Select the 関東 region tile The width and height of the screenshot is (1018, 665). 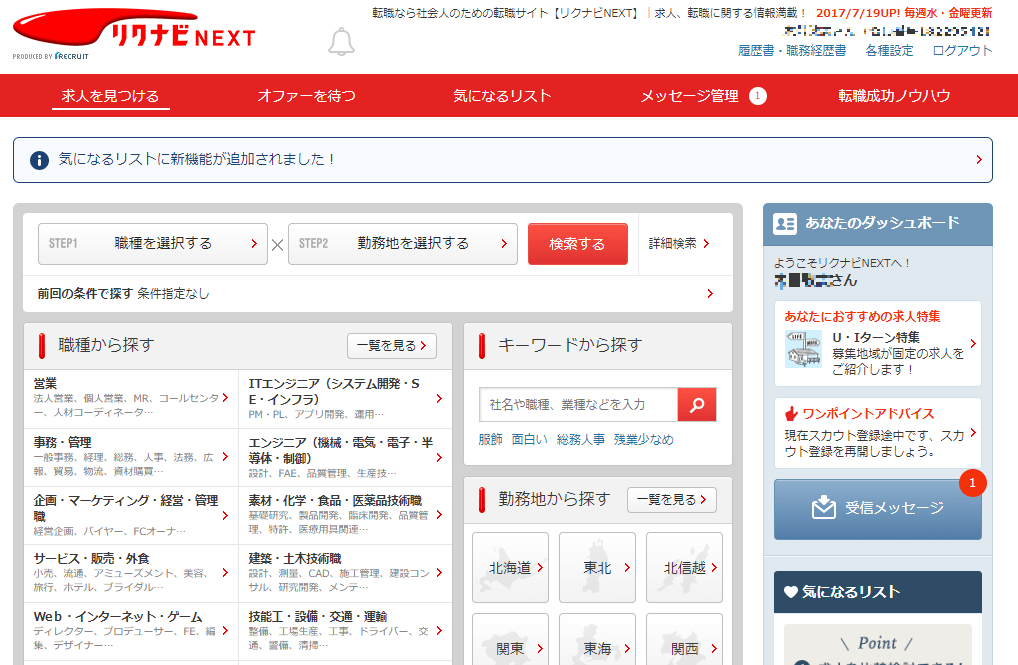point(510,639)
